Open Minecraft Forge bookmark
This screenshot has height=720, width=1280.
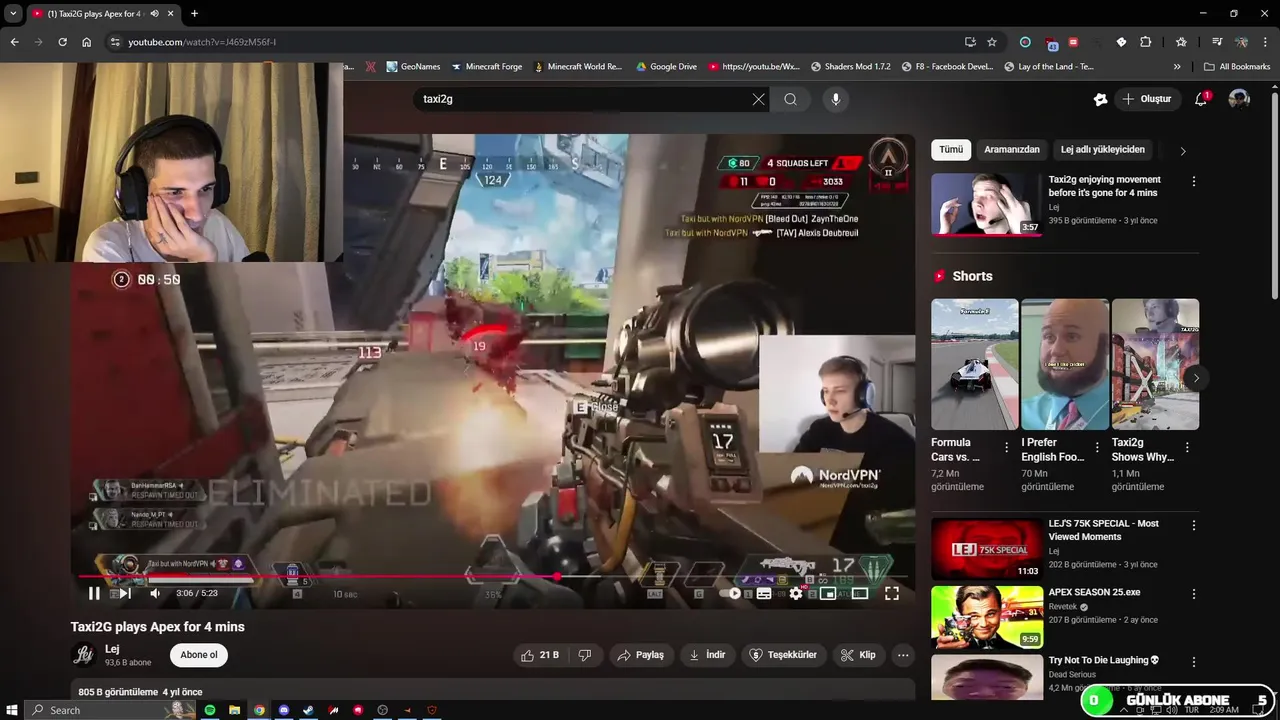coord(487,67)
